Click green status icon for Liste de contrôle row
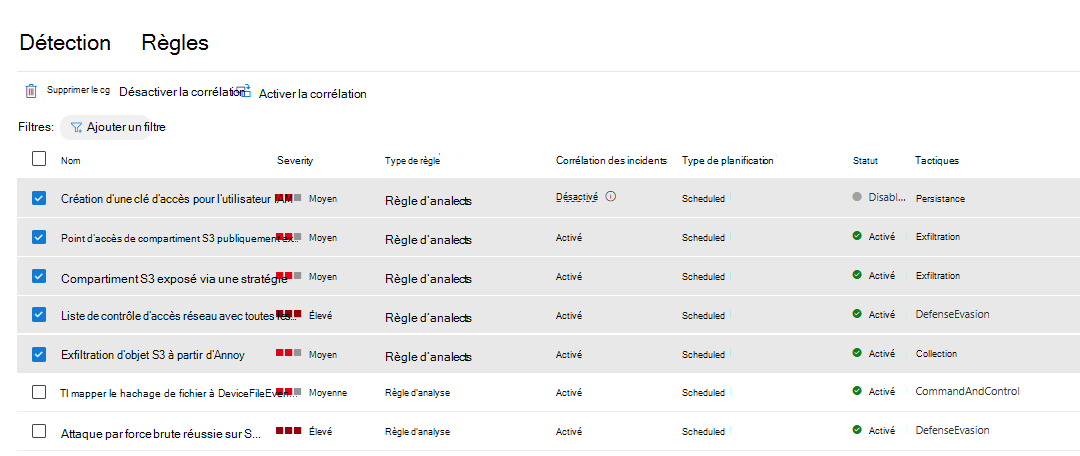 857,314
